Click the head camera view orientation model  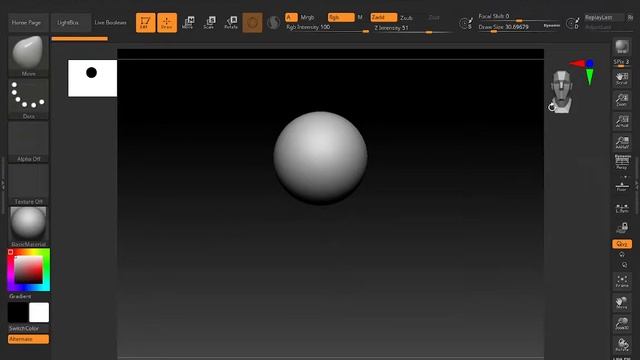coord(561,91)
